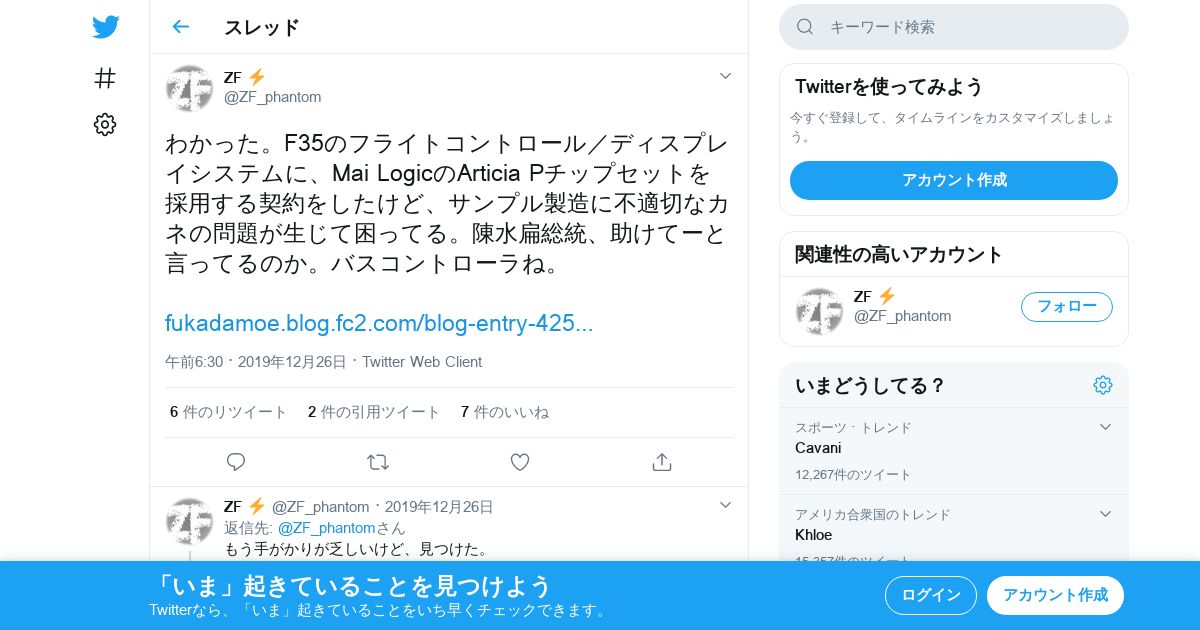Open the trends settings gear icon
Screen dimensions: 1200x630
(x=1103, y=385)
